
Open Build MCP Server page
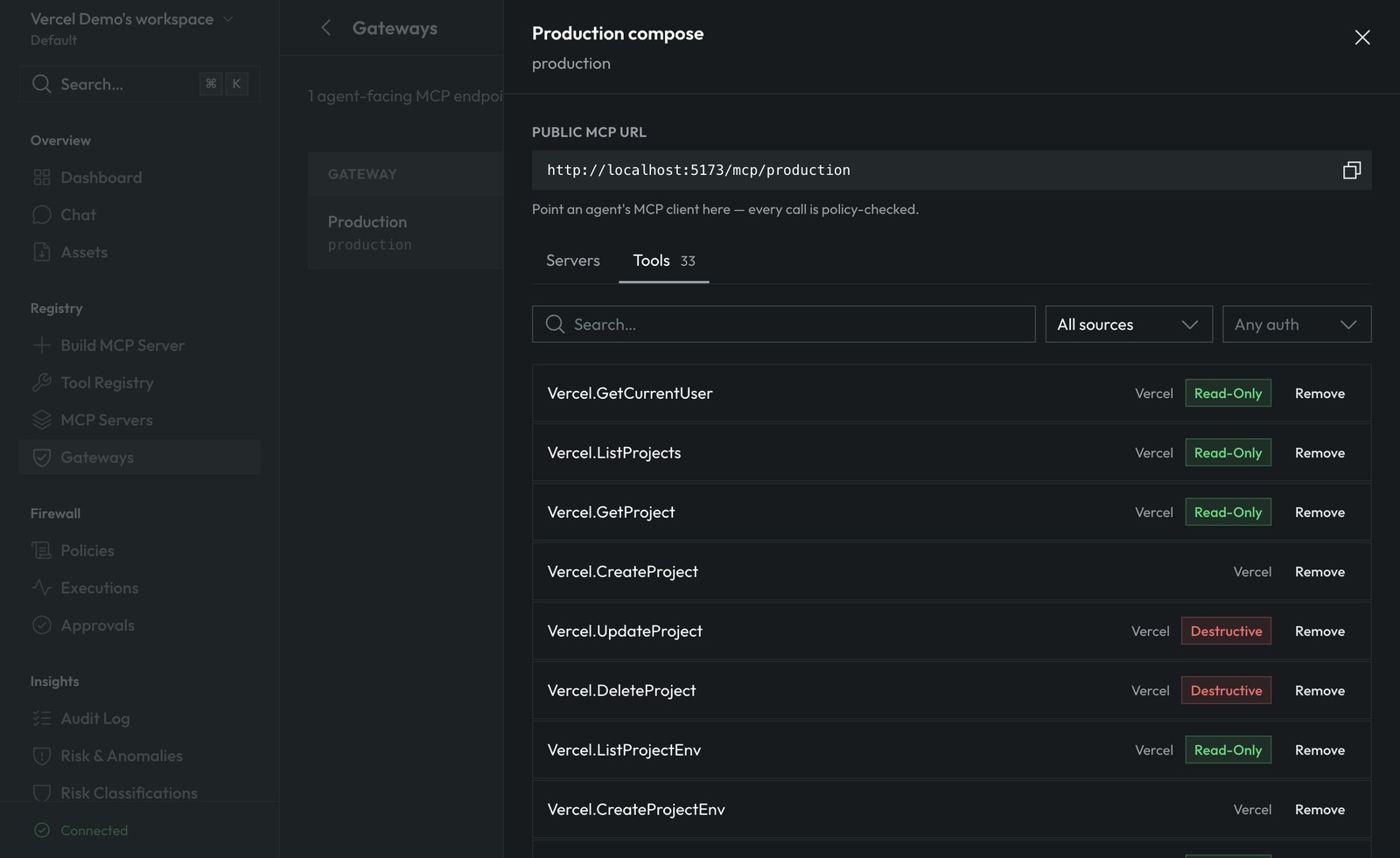point(139,345)
